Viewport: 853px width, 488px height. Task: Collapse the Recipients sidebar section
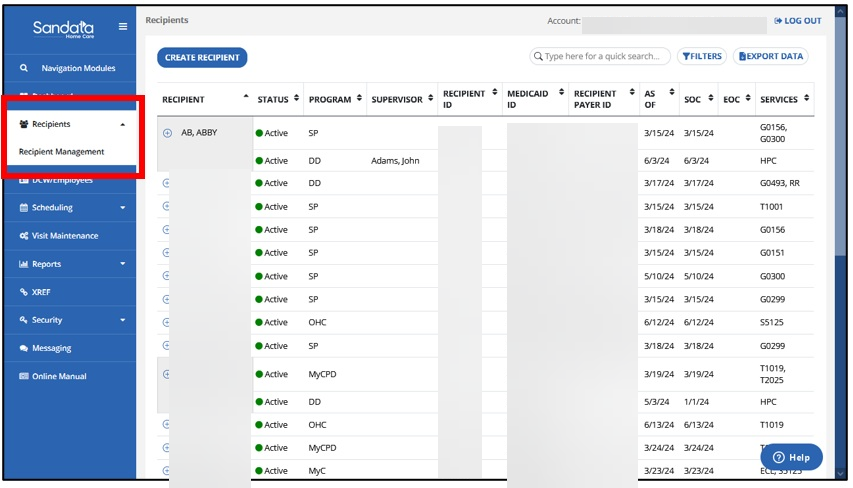[x=122, y=125]
